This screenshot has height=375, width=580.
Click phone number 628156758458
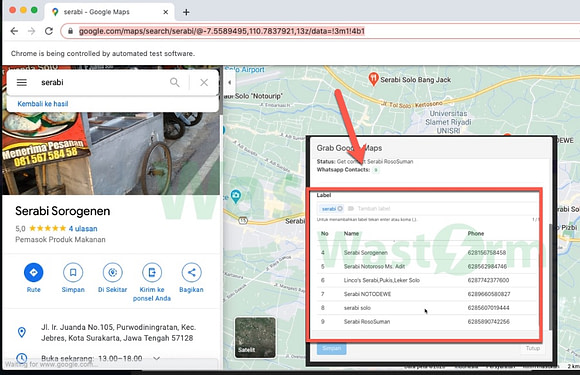click(486, 253)
